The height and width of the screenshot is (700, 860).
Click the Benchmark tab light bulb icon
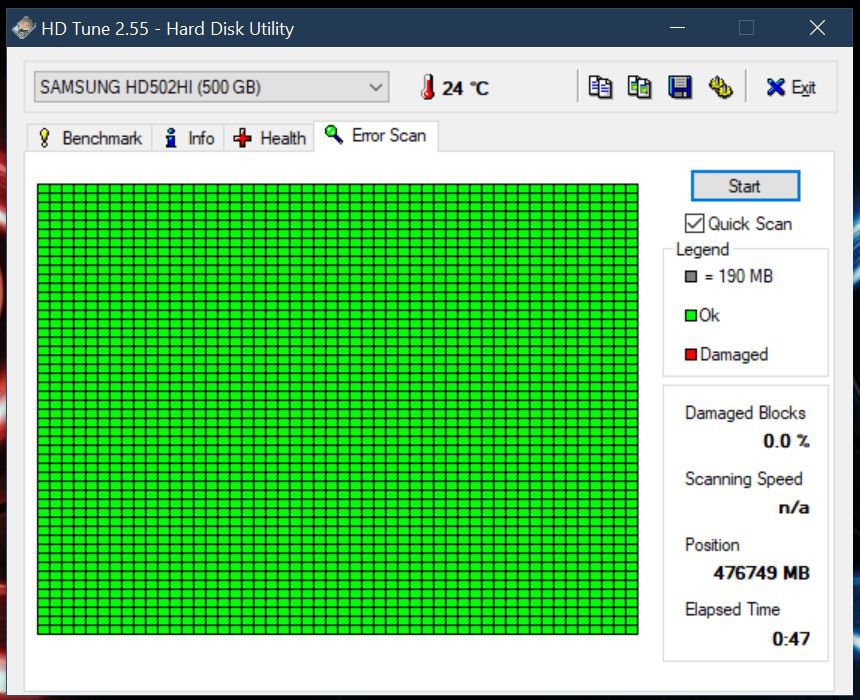44,138
